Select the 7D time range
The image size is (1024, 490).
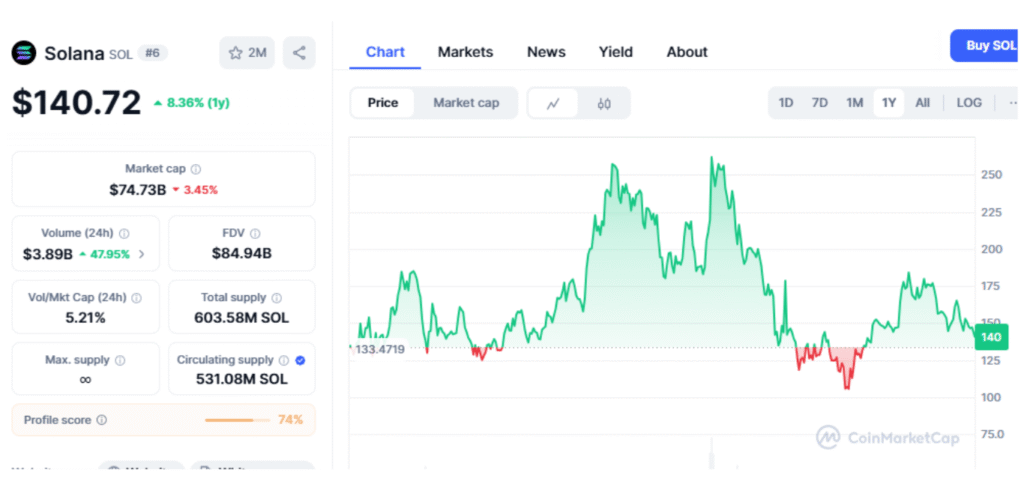(x=820, y=103)
